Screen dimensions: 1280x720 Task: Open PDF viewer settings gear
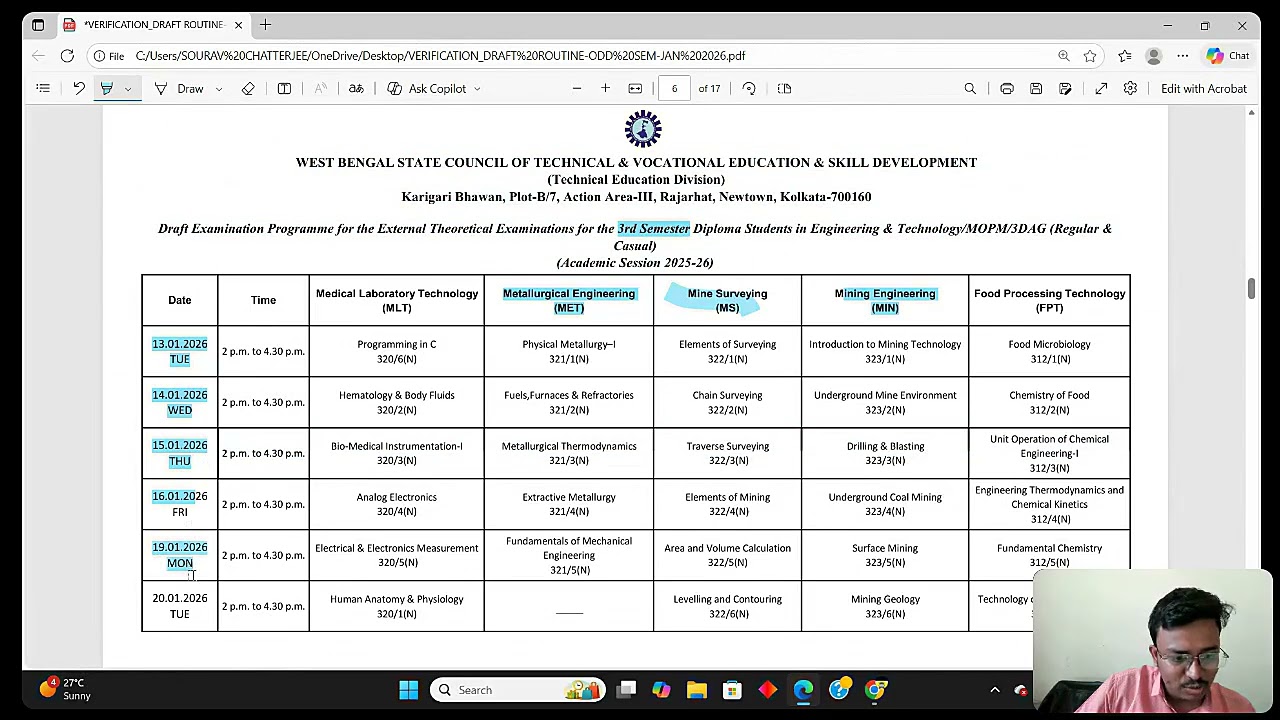point(1130,89)
